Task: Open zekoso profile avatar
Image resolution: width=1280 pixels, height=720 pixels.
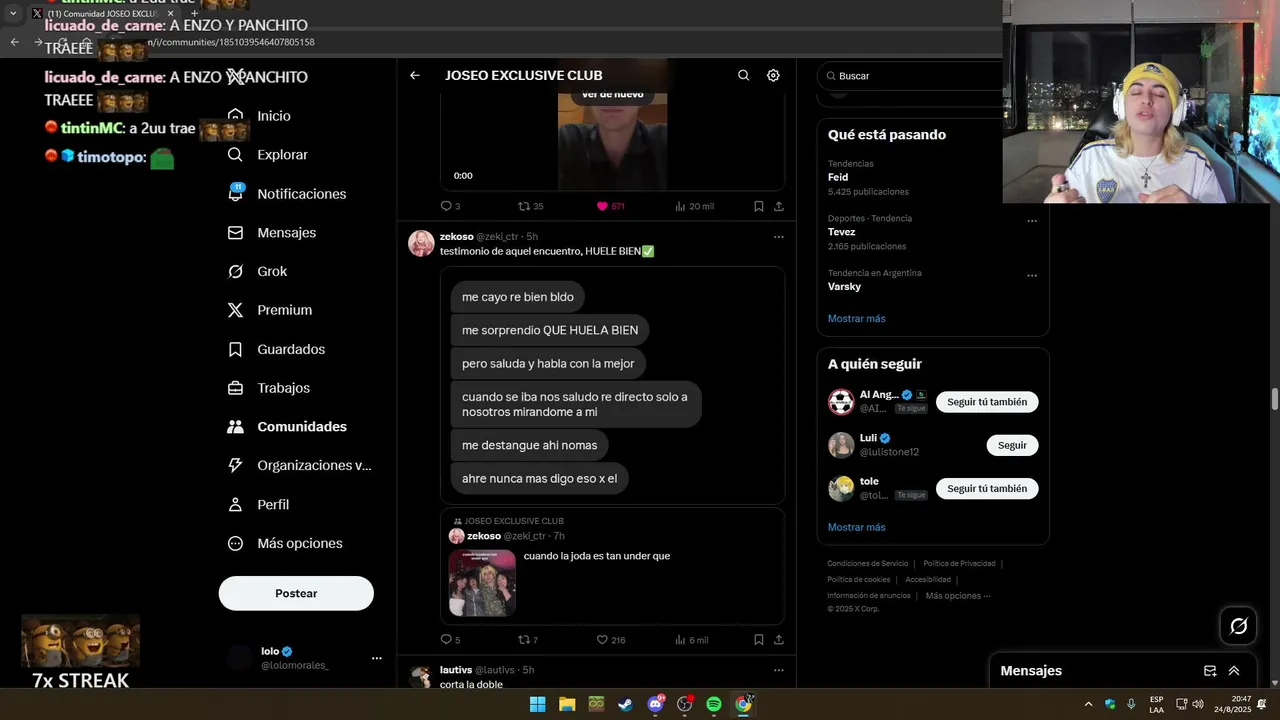Action: [421, 243]
